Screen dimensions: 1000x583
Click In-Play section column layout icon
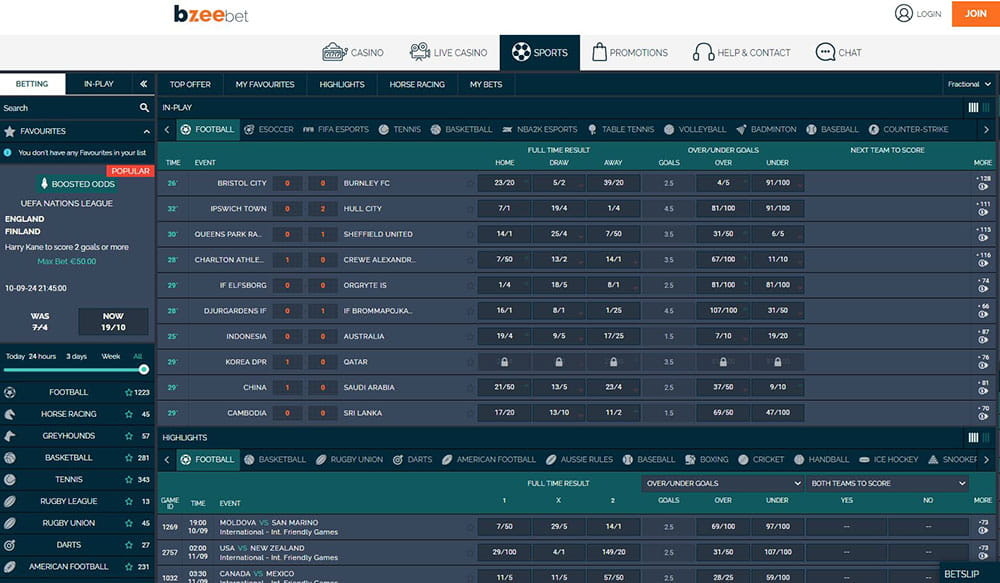pyautogui.click(x=973, y=108)
